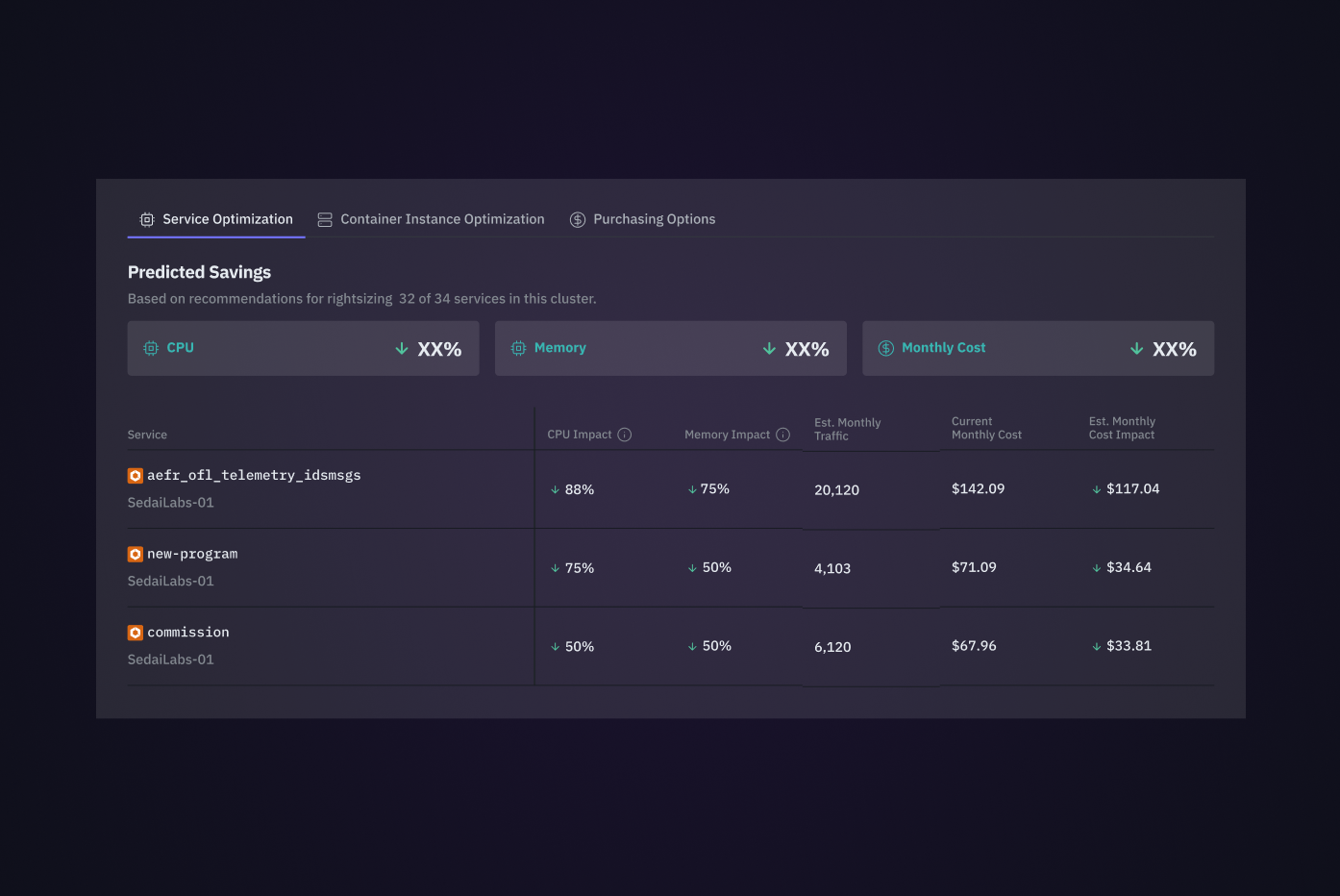Click the CPU Impact info icon
Image resolution: width=1340 pixels, height=896 pixels.
pyautogui.click(x=625, y=435)
